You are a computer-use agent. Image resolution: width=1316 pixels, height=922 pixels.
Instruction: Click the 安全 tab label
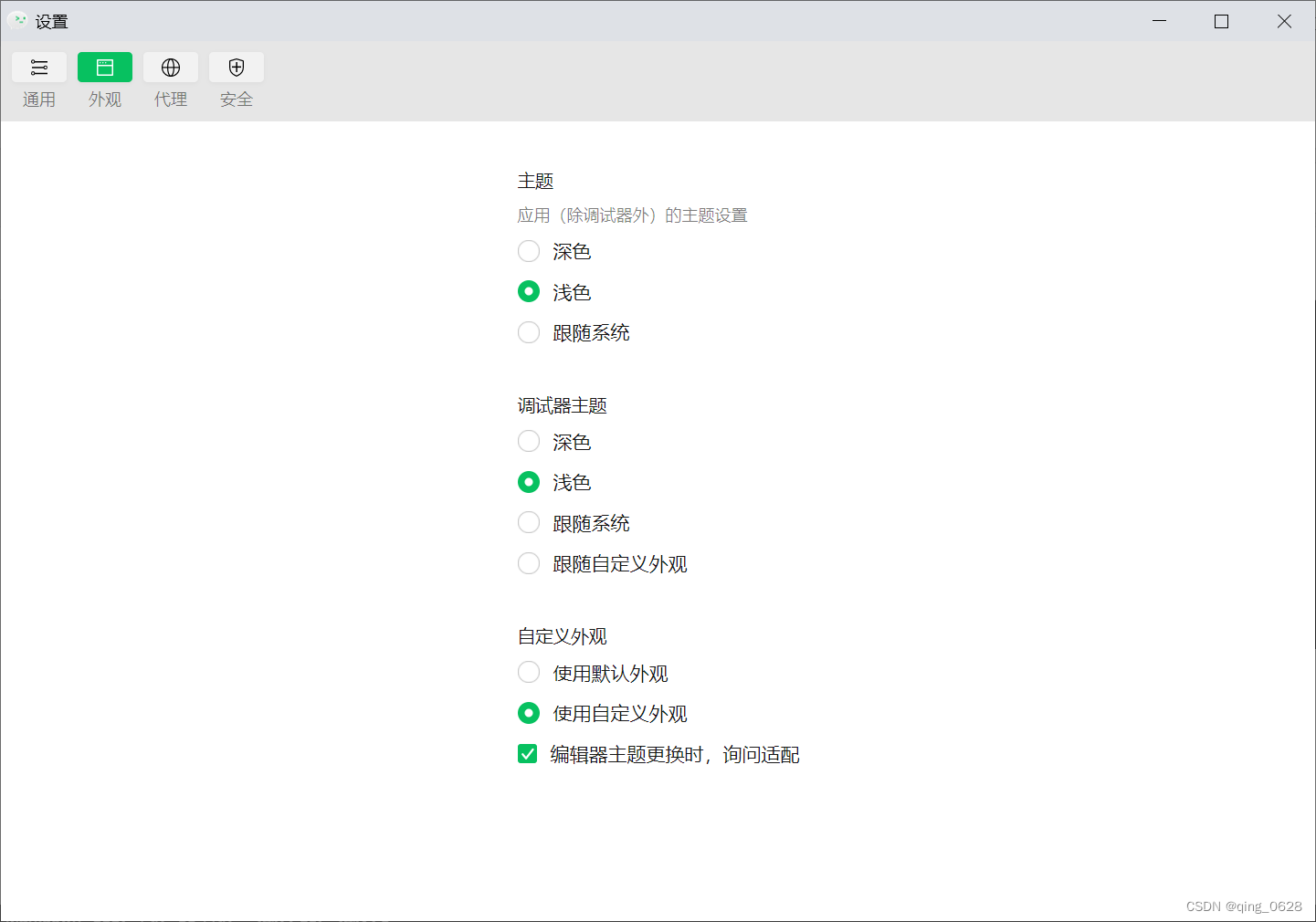pyautogui.click(x=237, y=100)
